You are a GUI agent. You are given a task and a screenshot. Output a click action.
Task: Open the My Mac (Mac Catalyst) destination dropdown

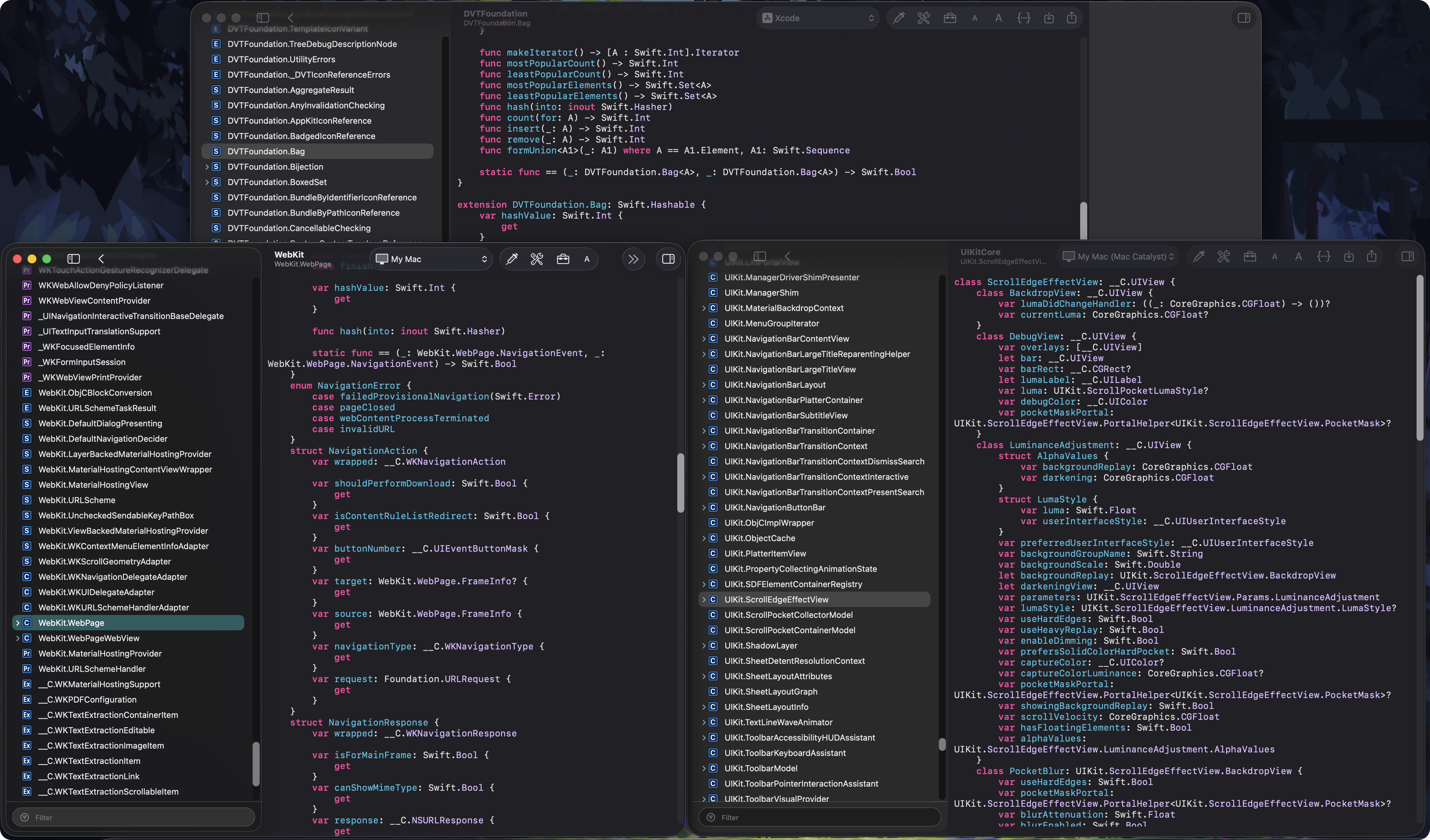point(1117,256)
